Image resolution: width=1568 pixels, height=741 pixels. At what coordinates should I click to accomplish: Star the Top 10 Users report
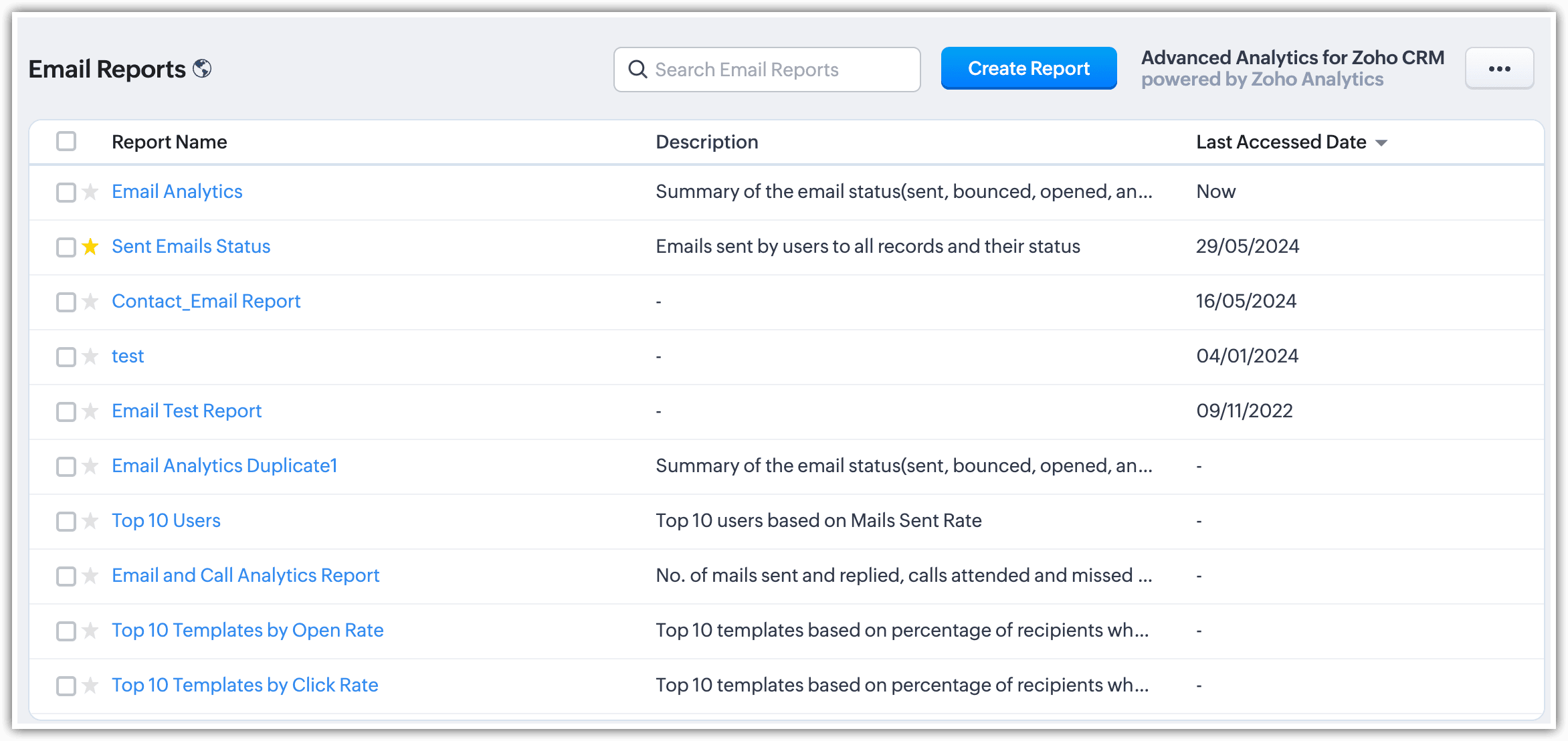(90, 521)
